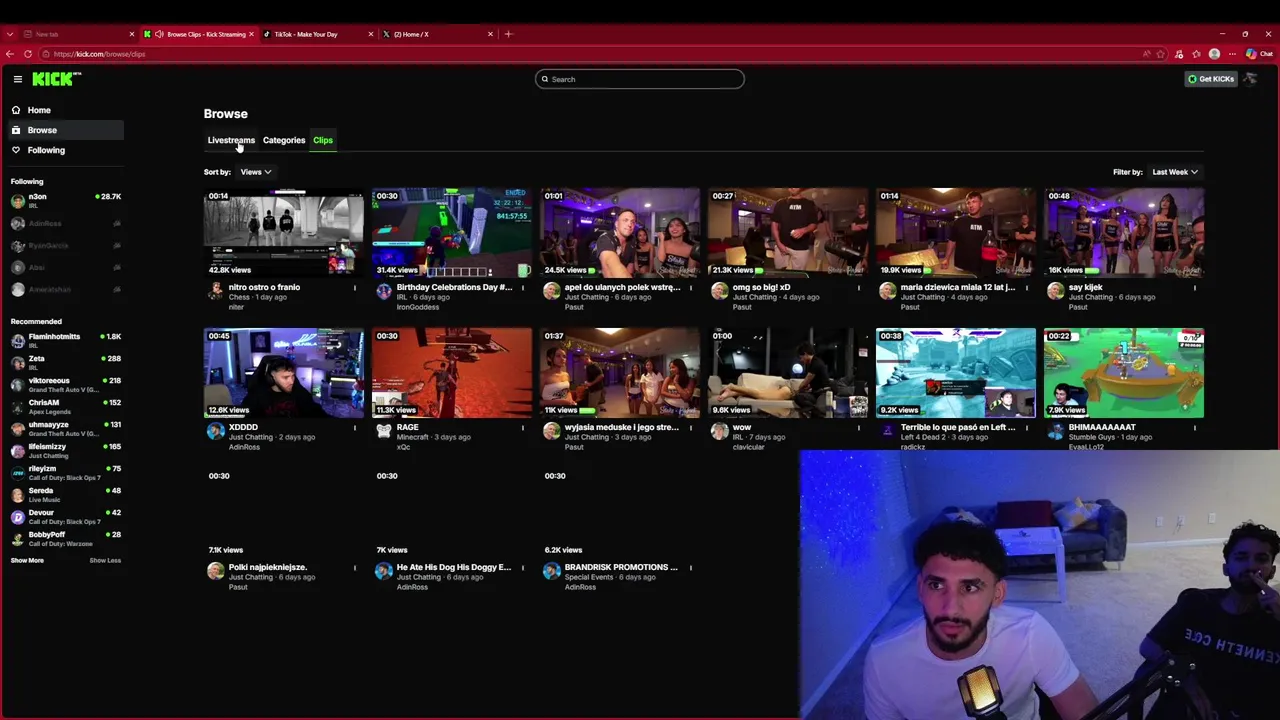This screenshot has height=720, width=1280.
Task: Click channel avatar next to 'wow' clip
Action: (720, 431)
